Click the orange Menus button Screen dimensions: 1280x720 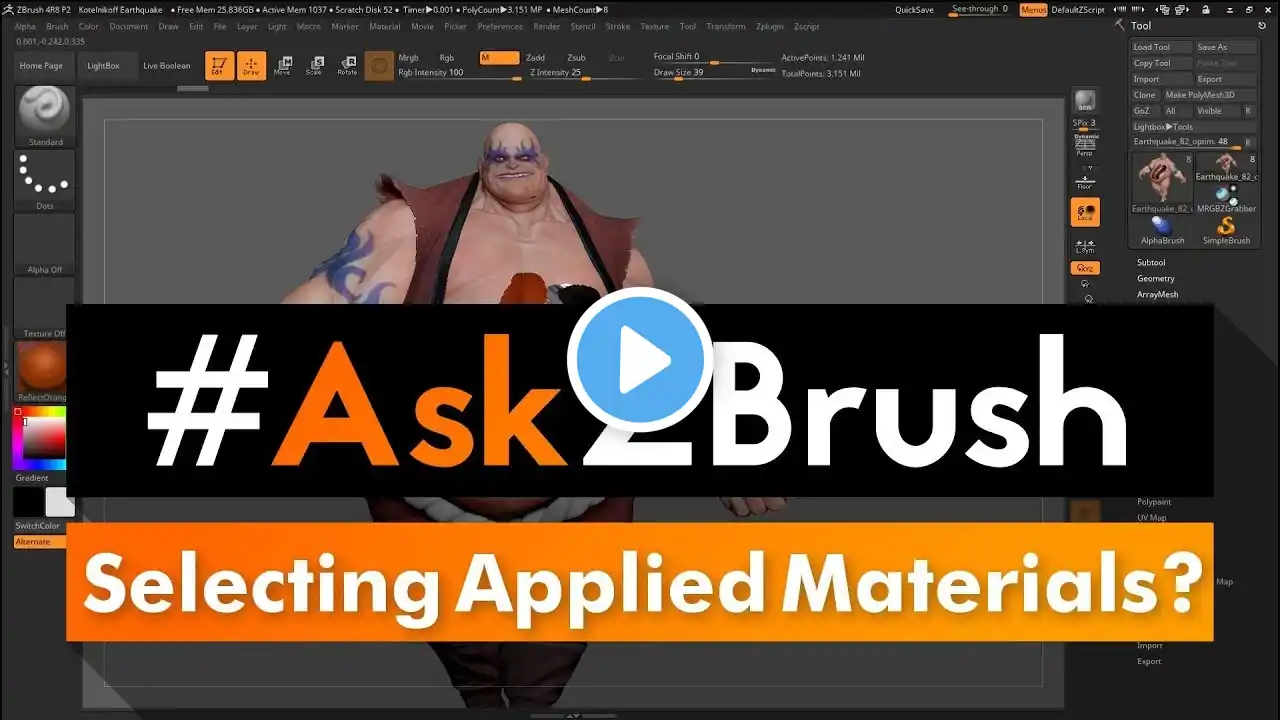(1034, 10)
